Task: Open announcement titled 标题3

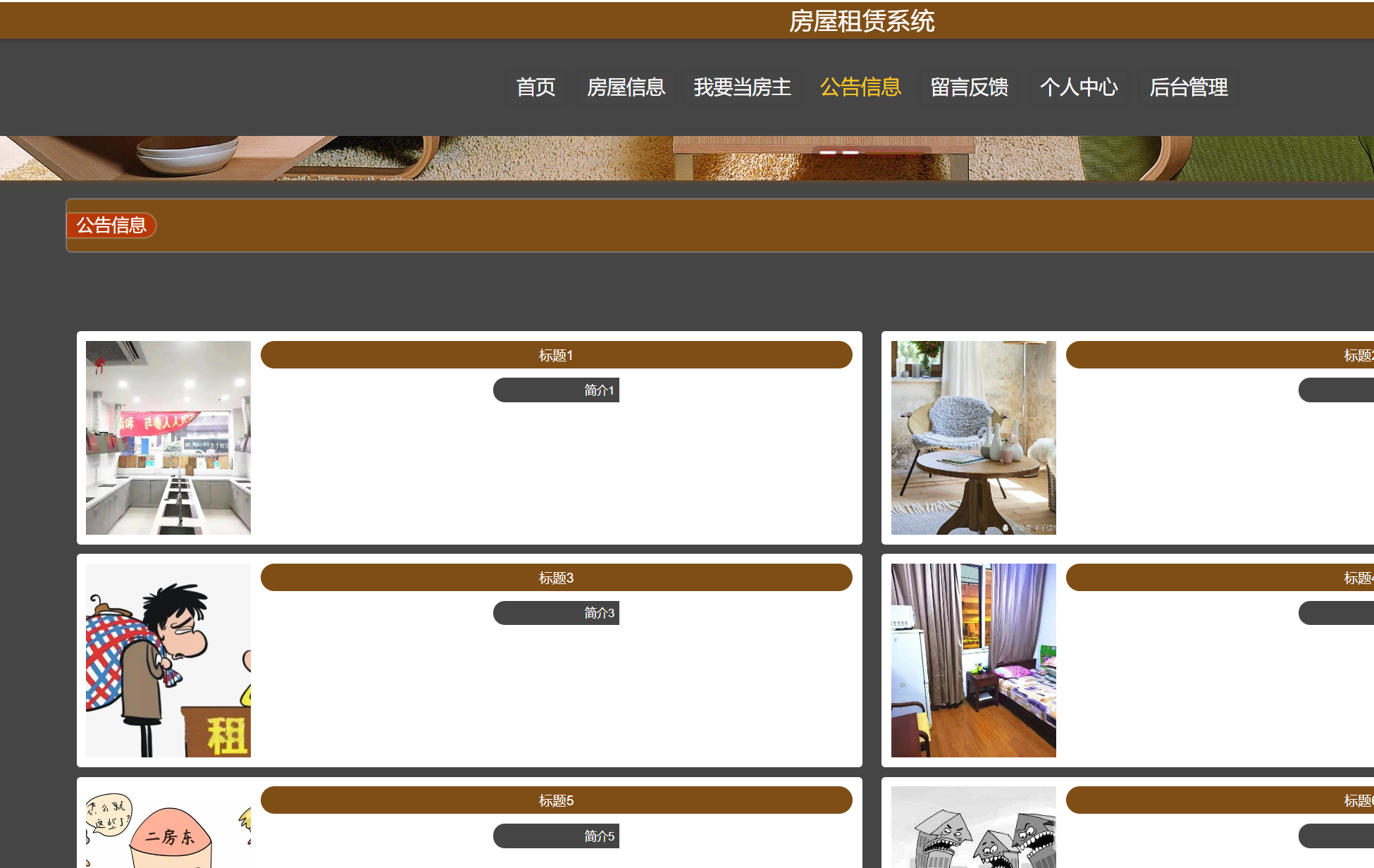Action: 556,577
